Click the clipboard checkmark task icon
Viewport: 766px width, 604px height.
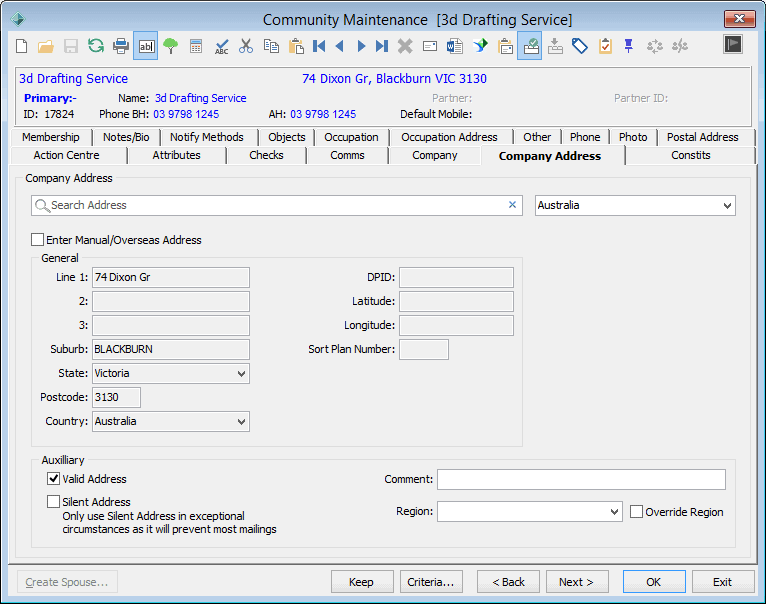point(605,46)
